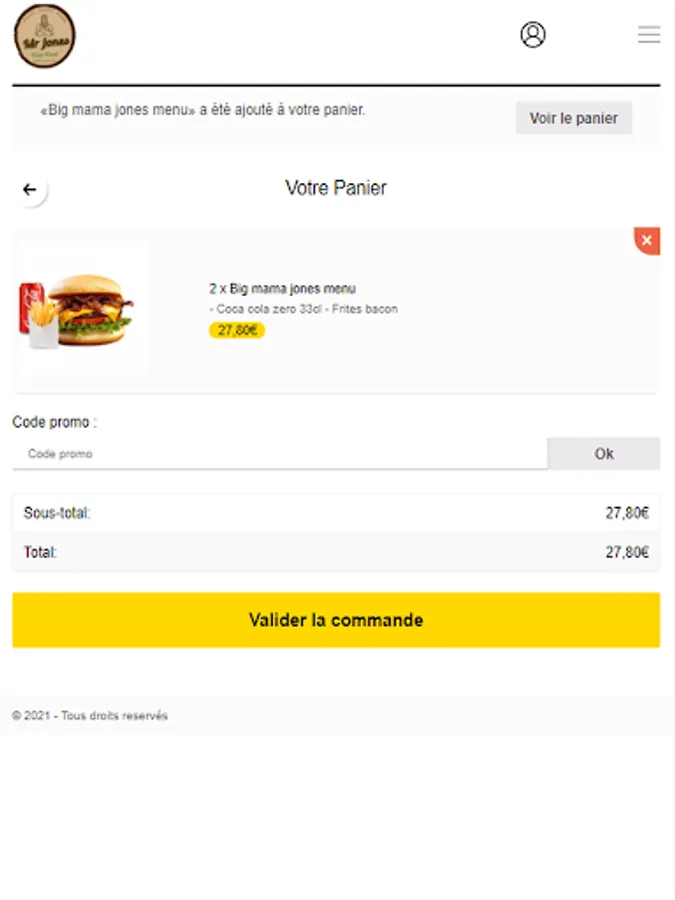Screen dimensions: 675x900
Task: Go back using the arrow icon
Action: coord(30,189)
